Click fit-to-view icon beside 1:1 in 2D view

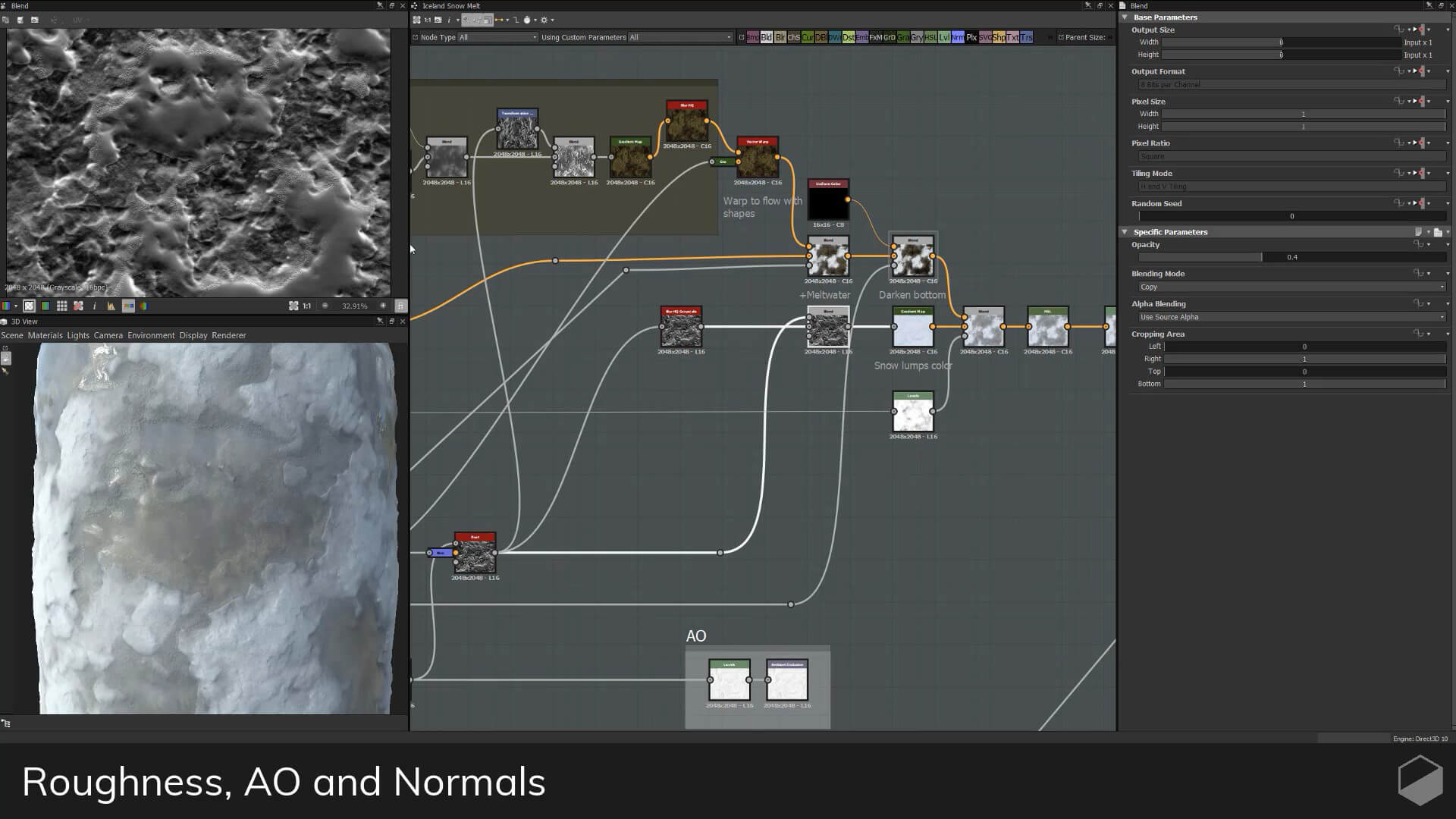click(x=293, y=306)
